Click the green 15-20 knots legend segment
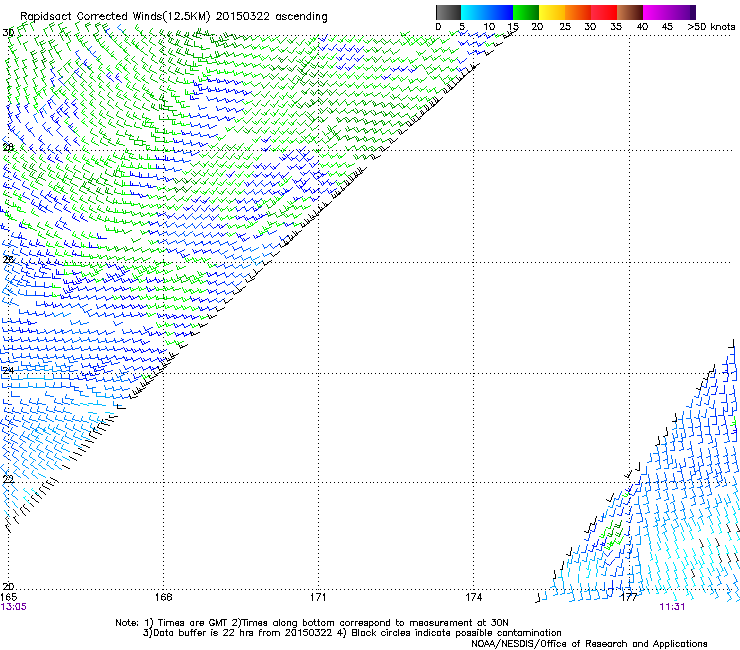Viewport: 740px width, 650px height. click(x=526, y=12)
